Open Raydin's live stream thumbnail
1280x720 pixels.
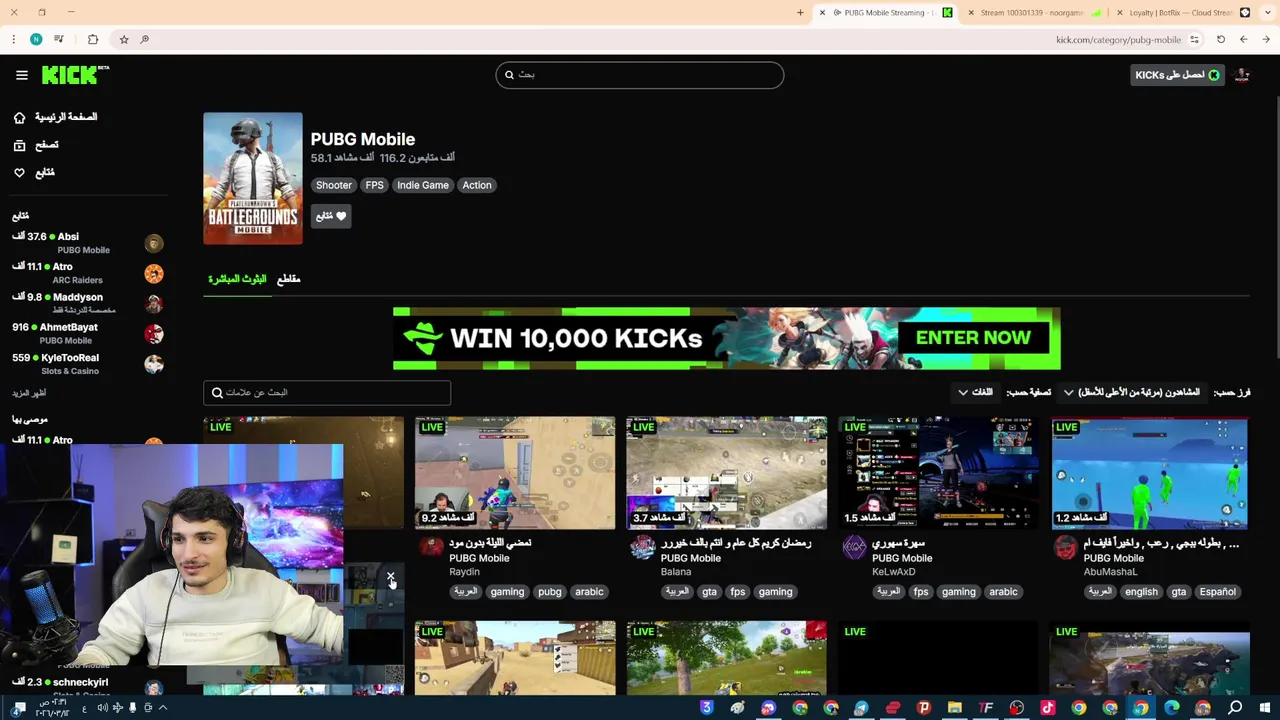point(515,473)
